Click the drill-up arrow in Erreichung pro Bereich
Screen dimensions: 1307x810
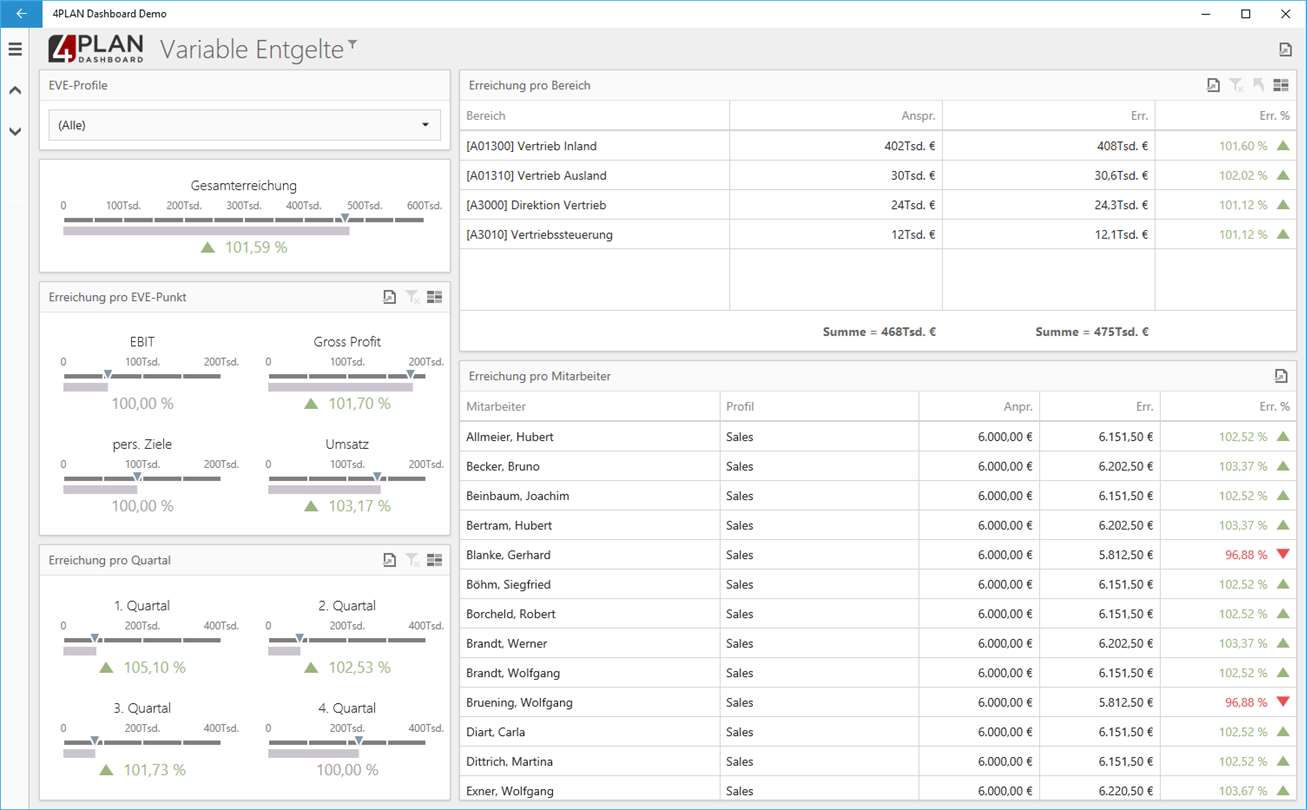(1259, 86)
